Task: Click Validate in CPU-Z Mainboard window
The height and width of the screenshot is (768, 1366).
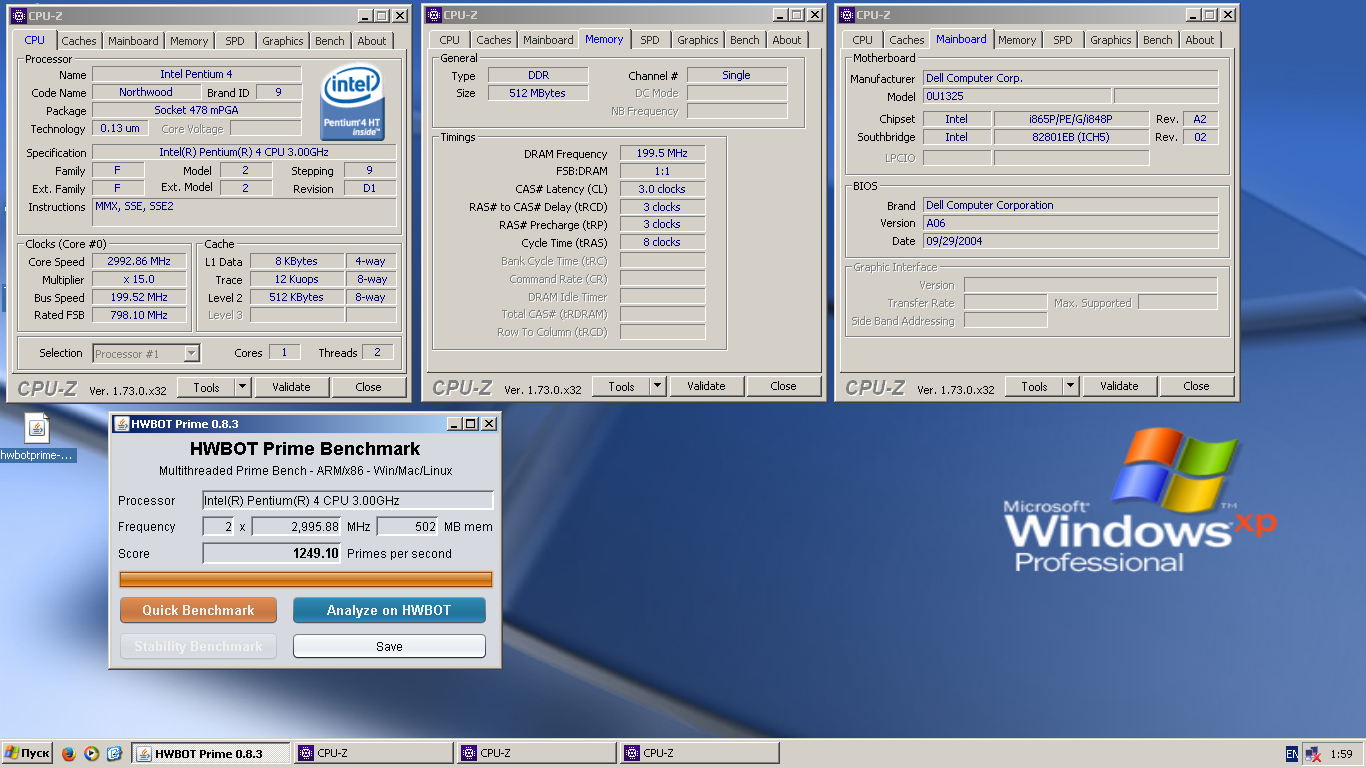Action: coord(1119,386)
